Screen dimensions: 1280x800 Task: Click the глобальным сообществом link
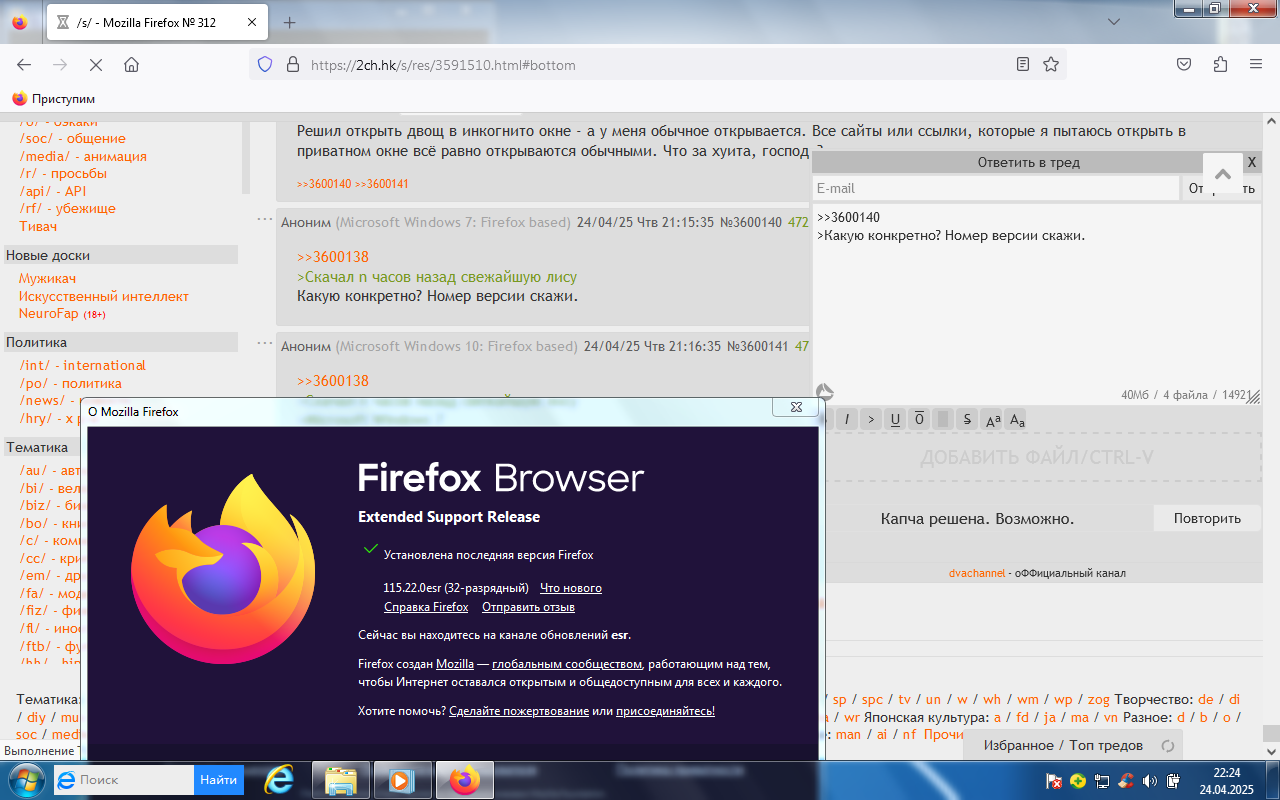click(566, 664)
